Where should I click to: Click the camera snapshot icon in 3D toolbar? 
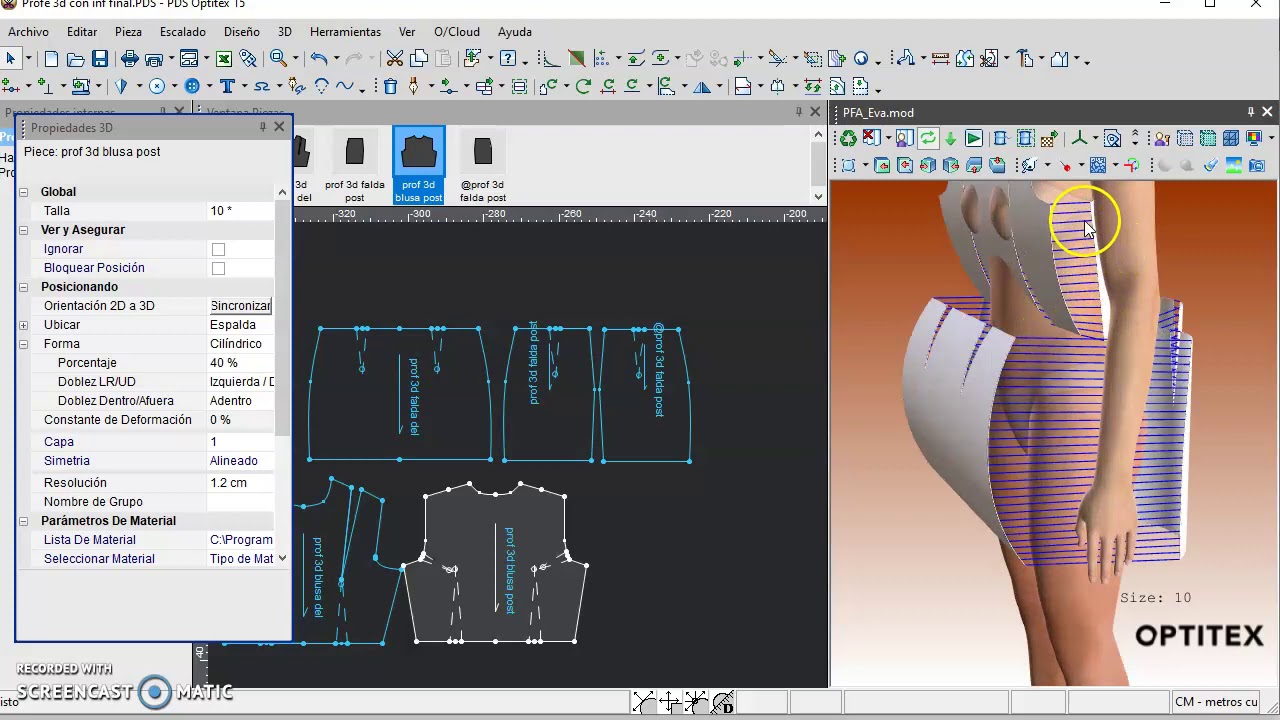coord(1257,165)
